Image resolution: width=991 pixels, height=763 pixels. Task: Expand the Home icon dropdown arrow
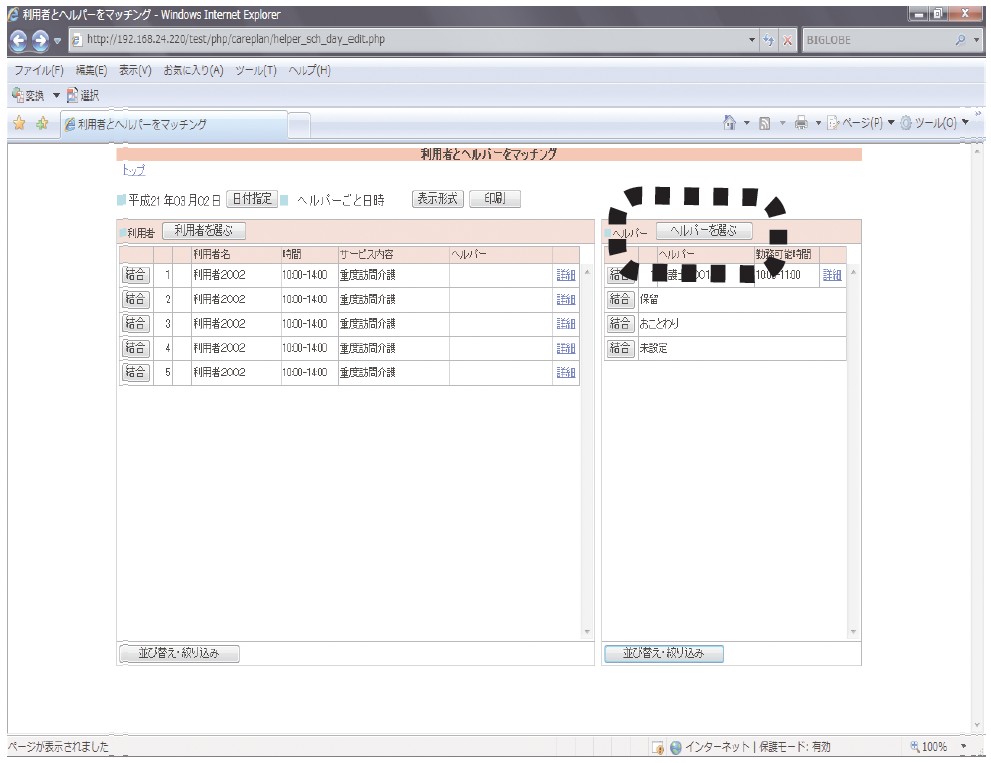[746, 123]
